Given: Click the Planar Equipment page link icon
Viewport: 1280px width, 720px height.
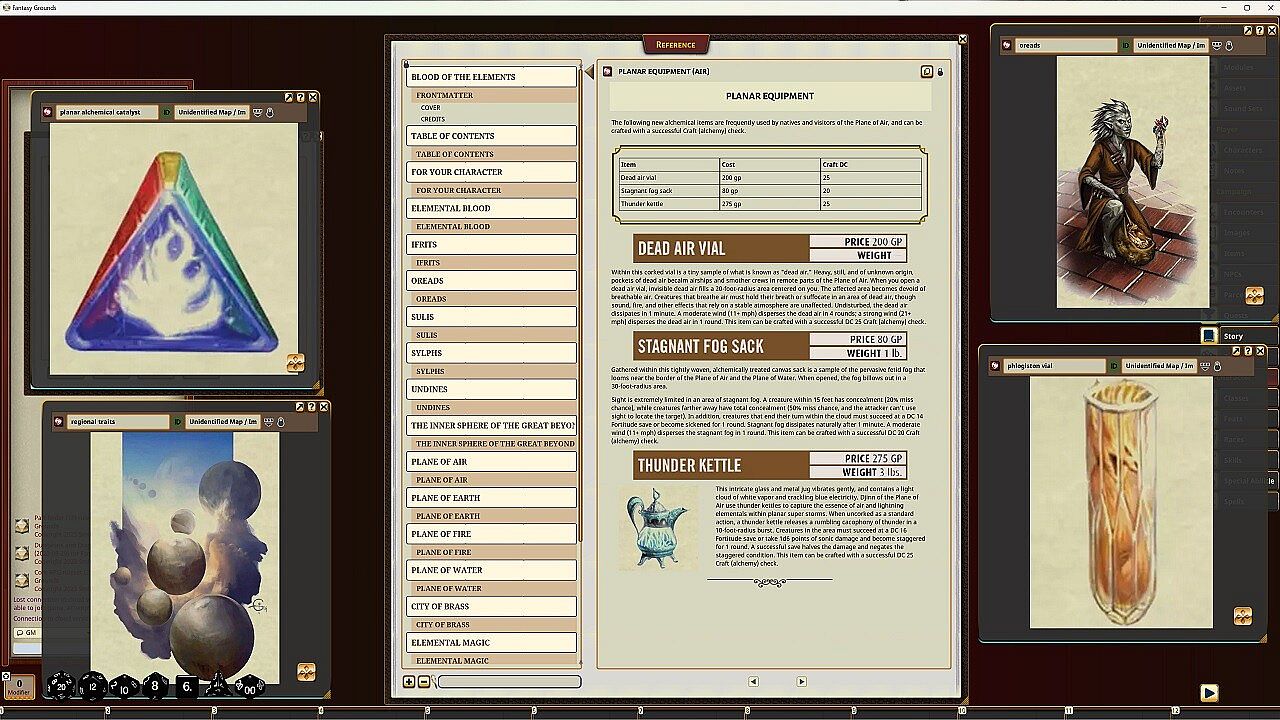Looking at the screenshot, I should (x=608, y=72).
